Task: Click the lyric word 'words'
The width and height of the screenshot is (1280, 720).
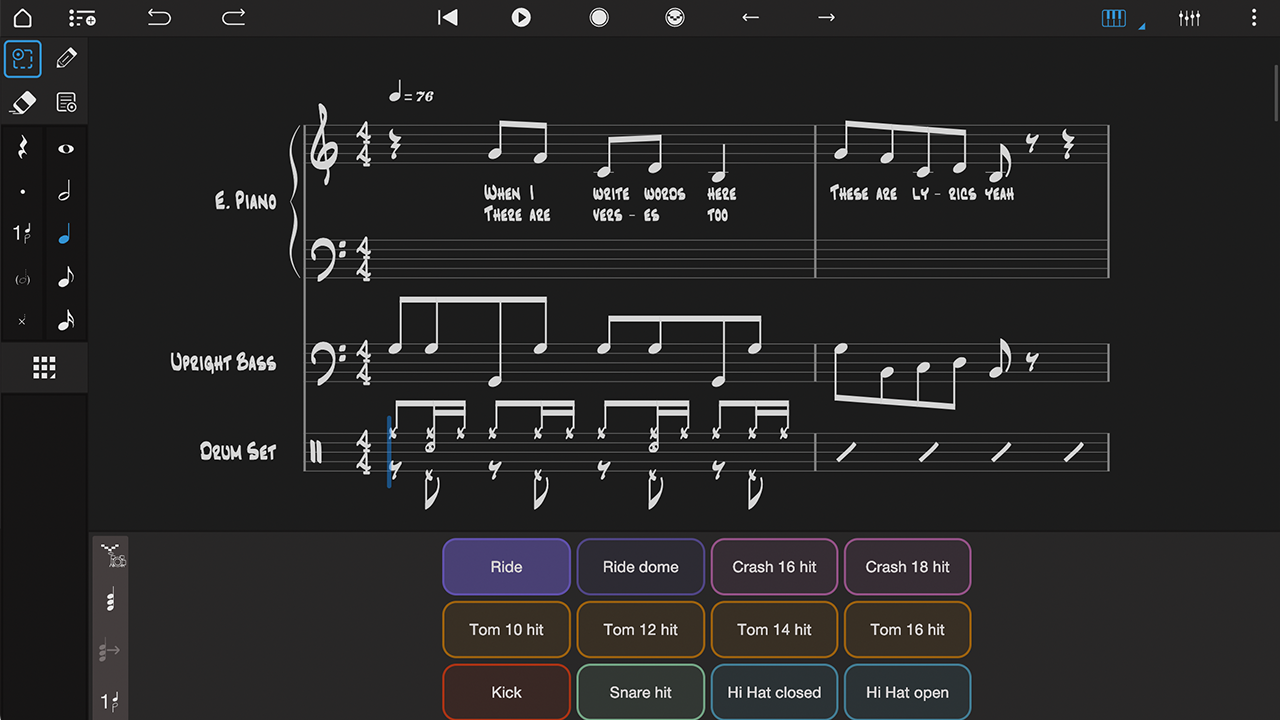Action: tap(665, 193)
